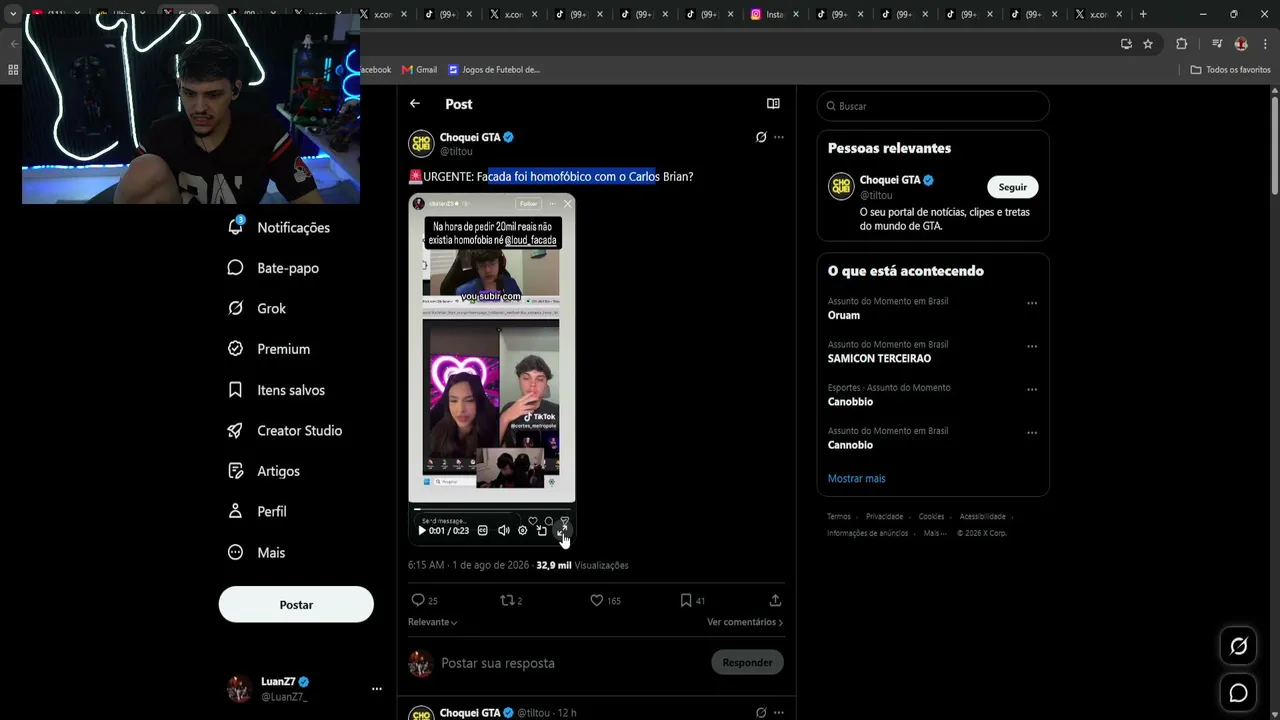The image size is (1280, 720).
Task: Open Perfil in the sidebar
Action: pos(257,511)
